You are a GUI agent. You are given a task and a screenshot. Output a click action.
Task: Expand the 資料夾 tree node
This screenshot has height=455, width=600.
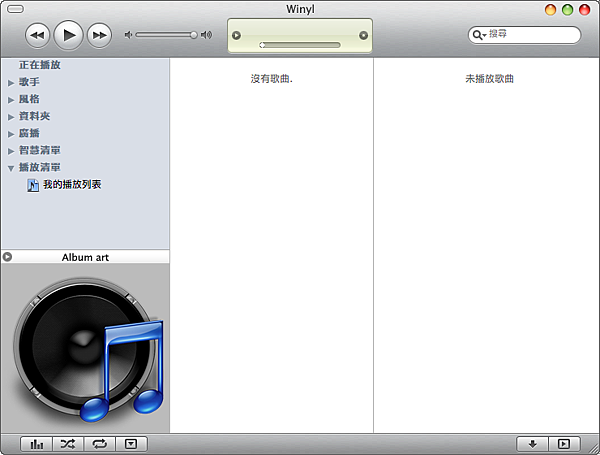(x=11, y=117)
